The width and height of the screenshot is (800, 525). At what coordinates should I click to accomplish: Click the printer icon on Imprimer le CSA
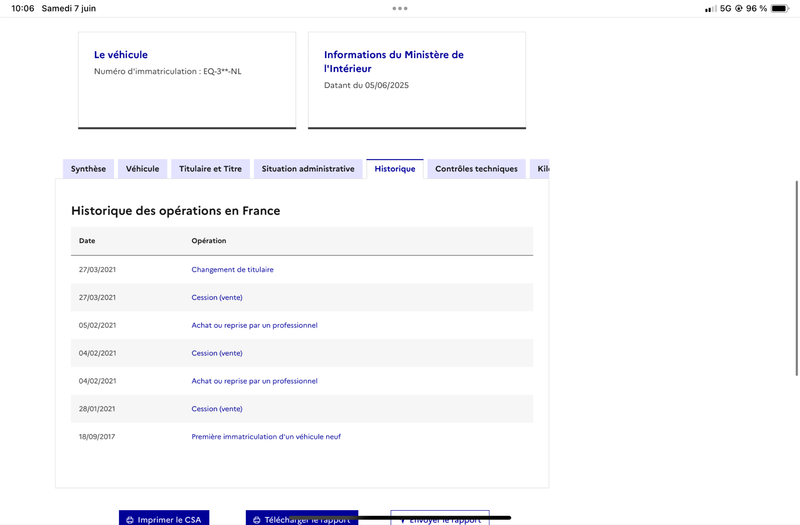click(x=130, y=520)
